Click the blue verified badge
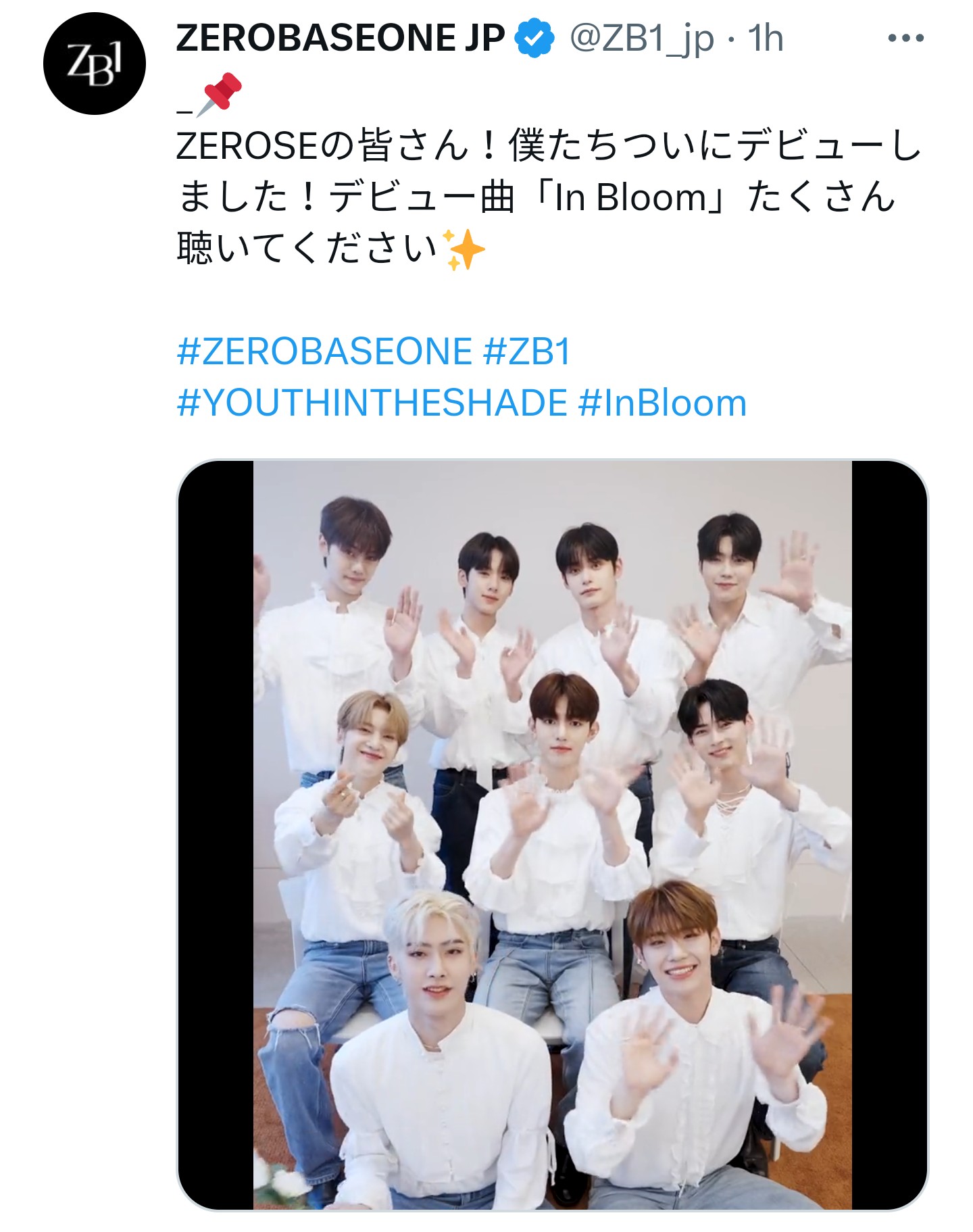This screenshot has height=1232, width=973. pyautogui.click(x=535, y=39)
